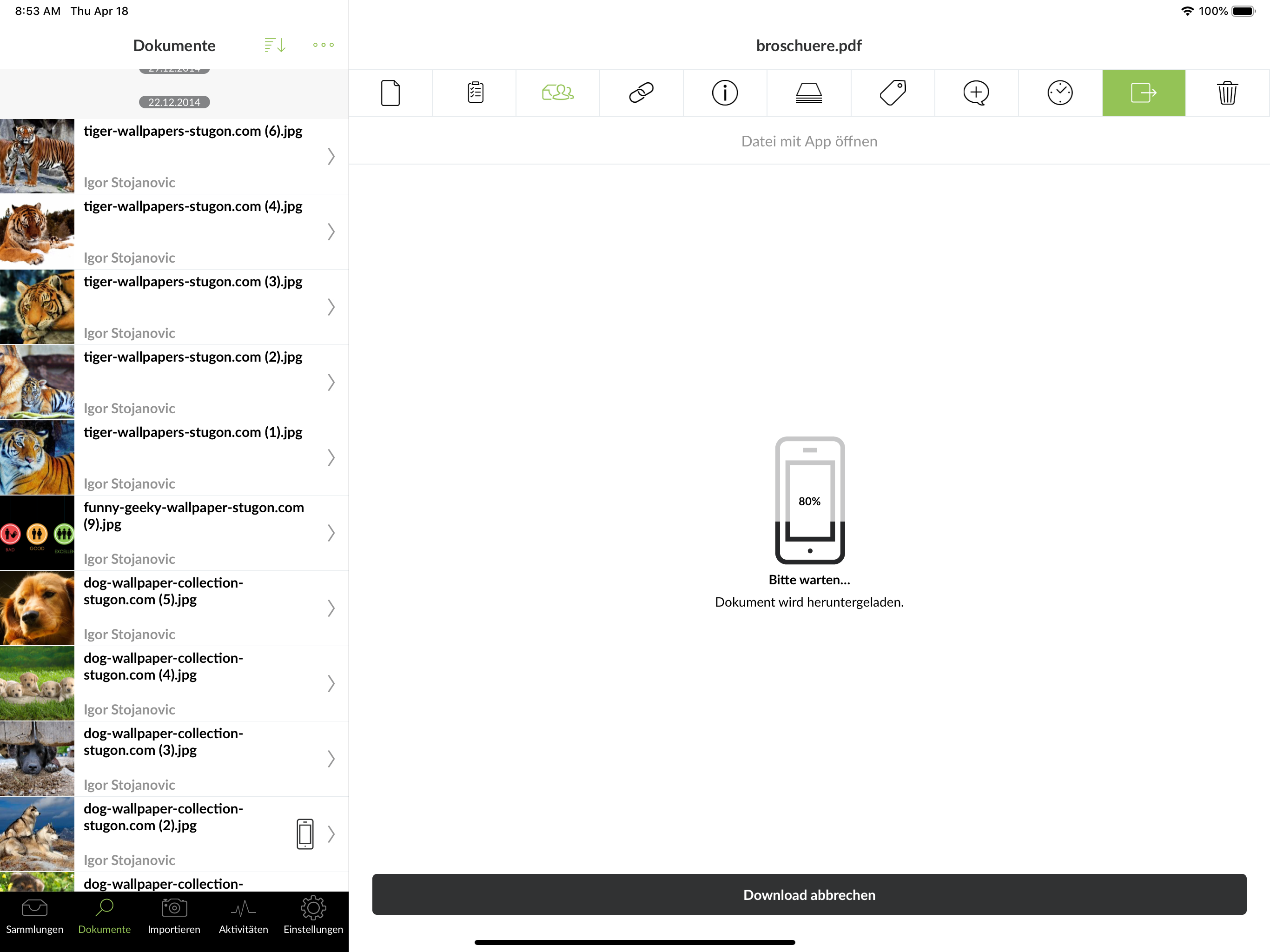Select file name dog-wallpaper-collection-stugon.com (5).jpg
This screenshot has width=1270, height=952.
point(164,591)
